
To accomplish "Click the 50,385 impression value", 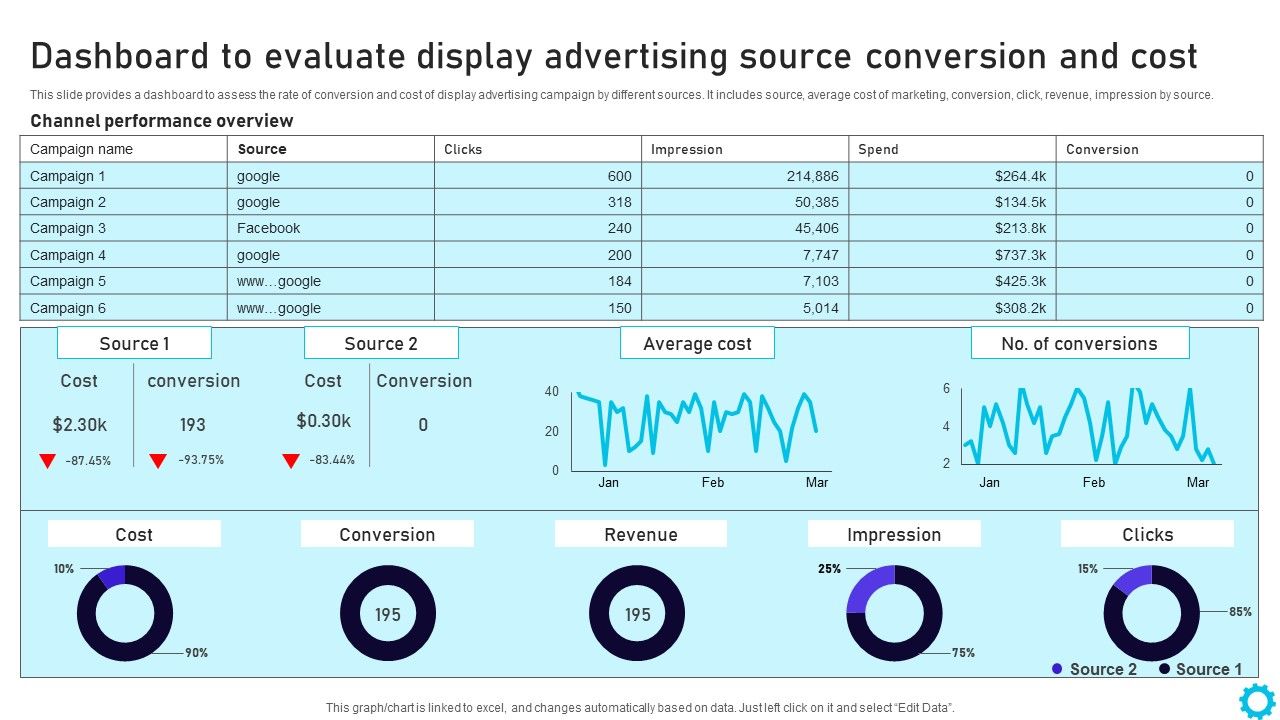I will tap(817, 202).
